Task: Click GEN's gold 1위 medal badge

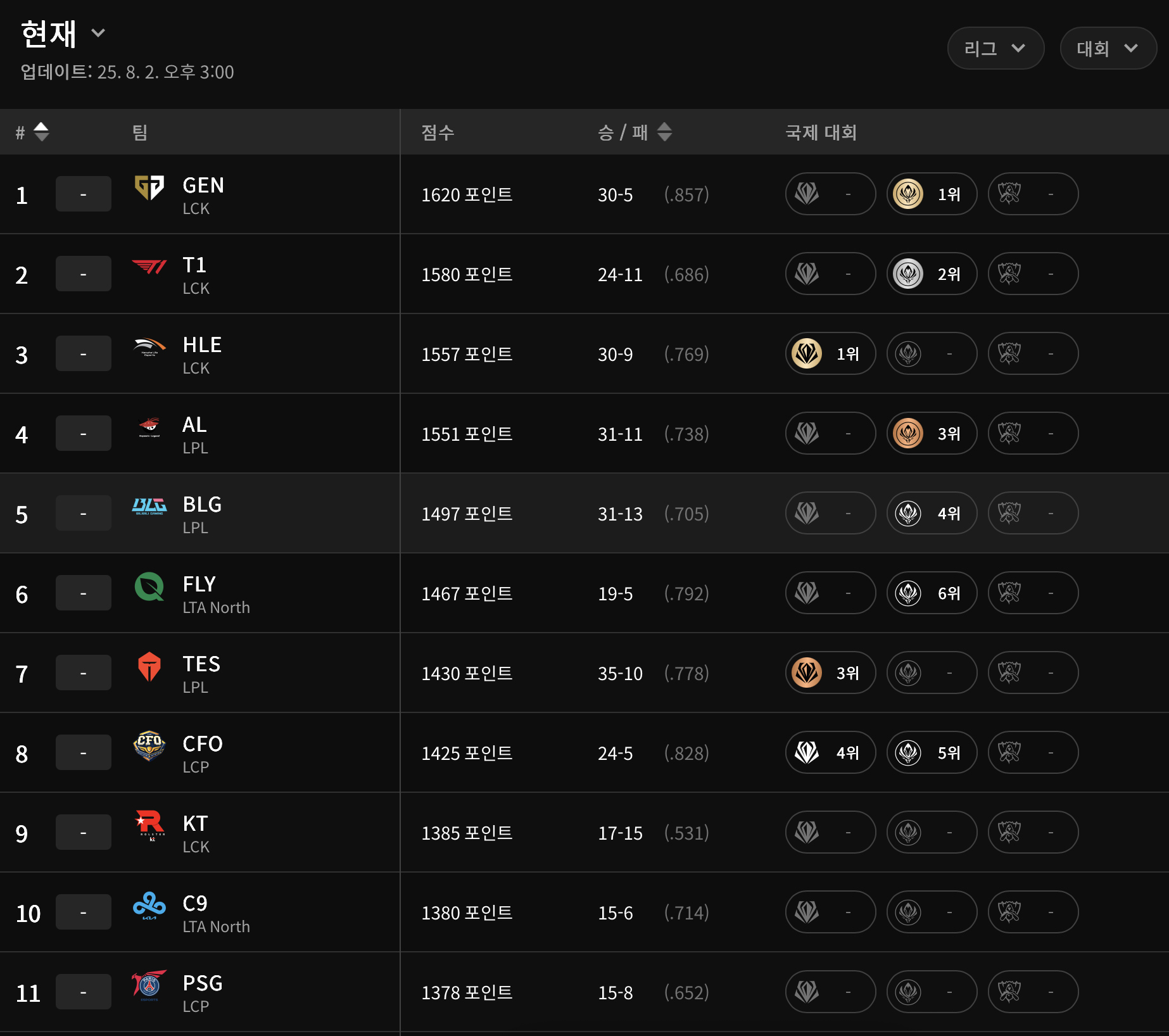Action: point(932,194)
